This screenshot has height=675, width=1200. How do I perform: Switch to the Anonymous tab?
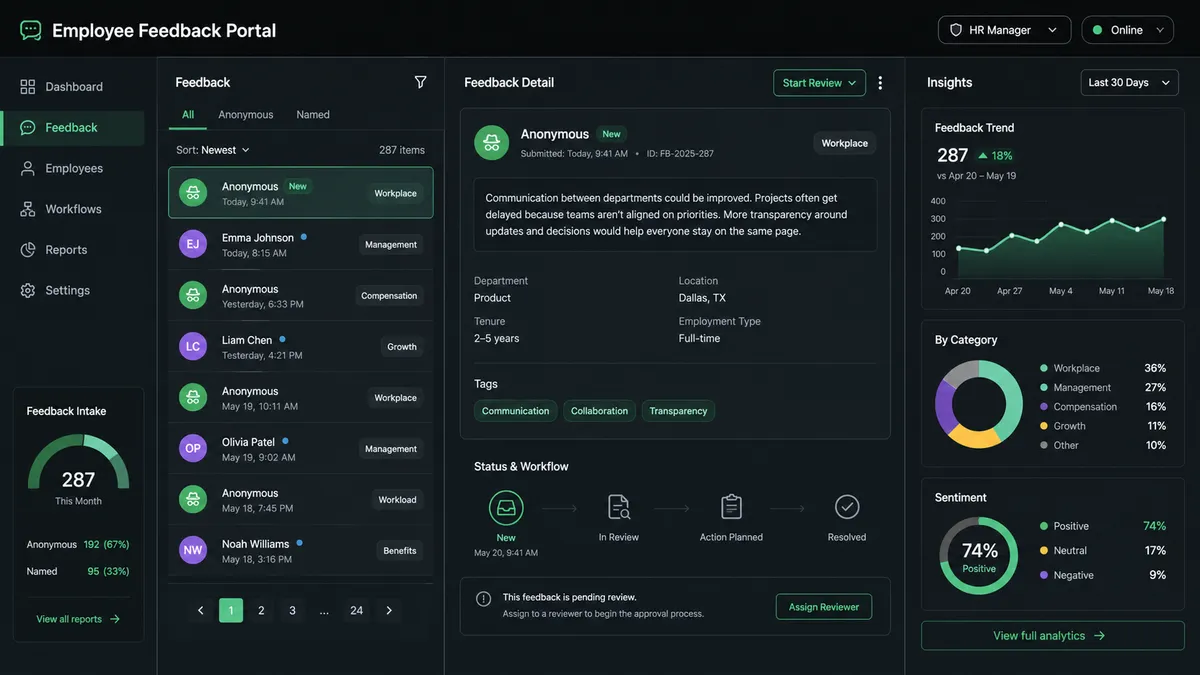246,115
